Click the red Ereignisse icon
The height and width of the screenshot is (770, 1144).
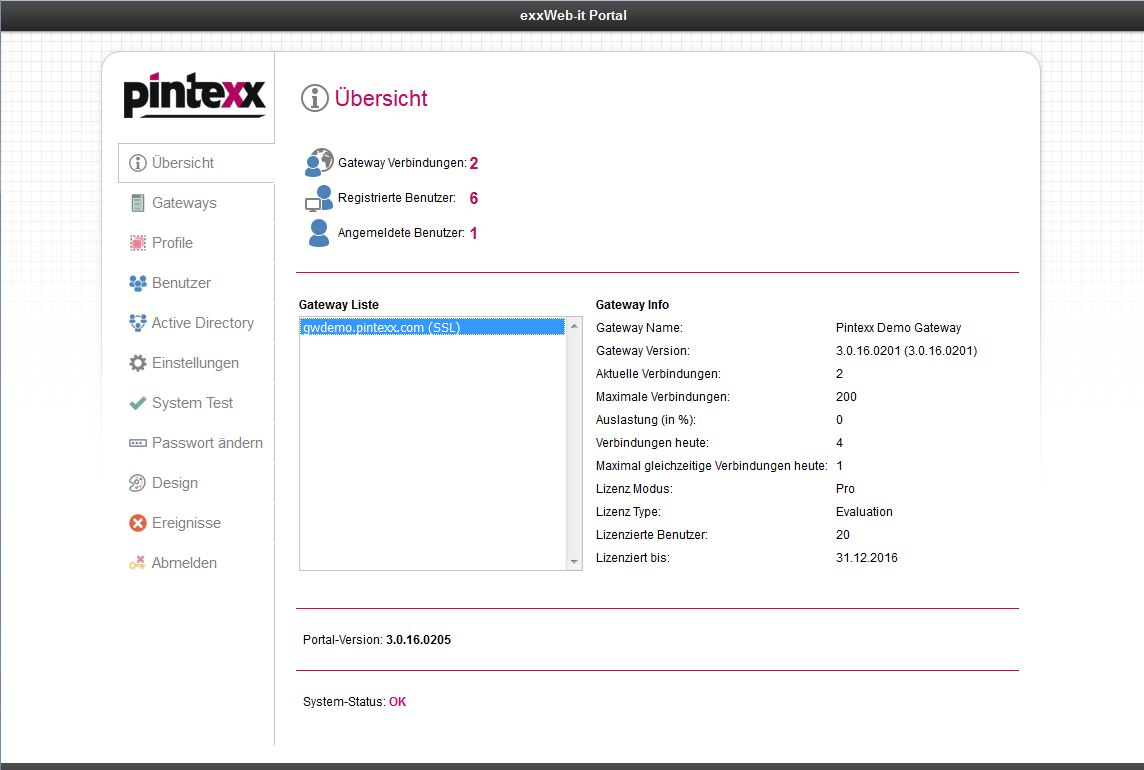tap(138, 523)
